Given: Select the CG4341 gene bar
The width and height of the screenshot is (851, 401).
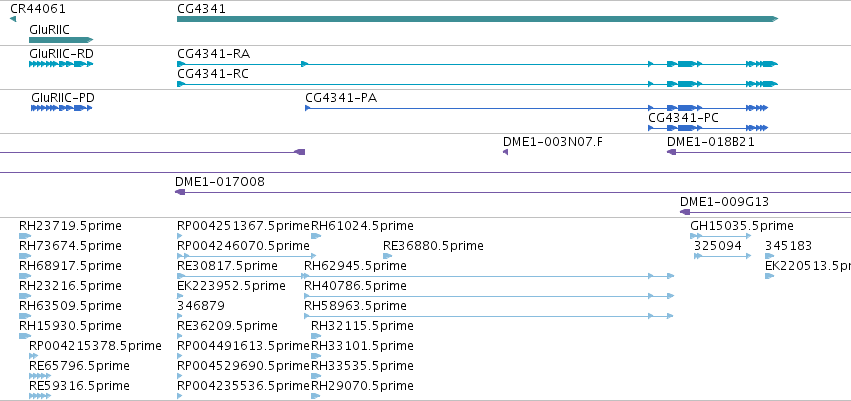Looking at the screenshot, I should tap(478, 19).
